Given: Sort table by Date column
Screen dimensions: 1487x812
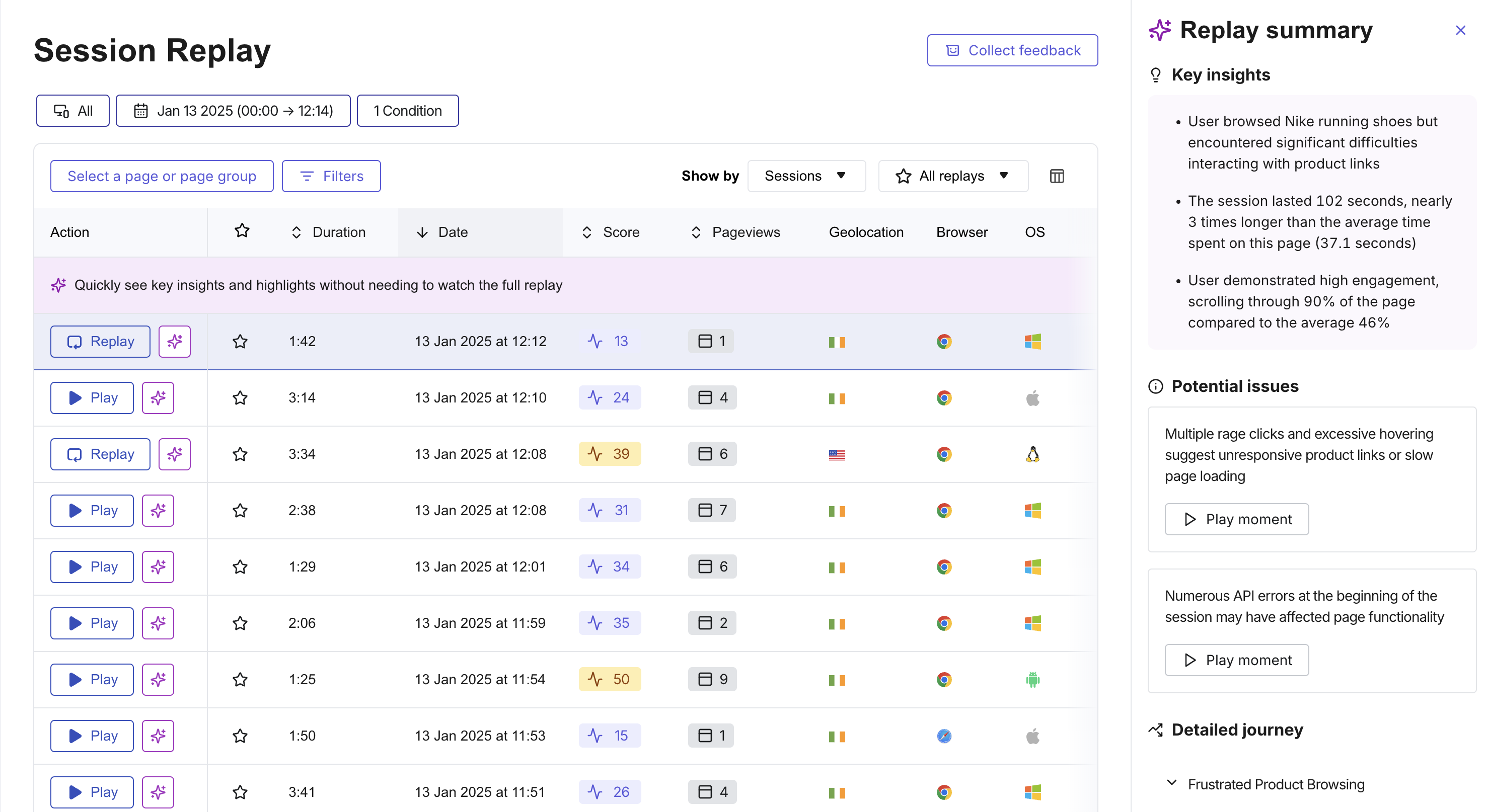Looking at the screenshot, I should coord(442,232).
